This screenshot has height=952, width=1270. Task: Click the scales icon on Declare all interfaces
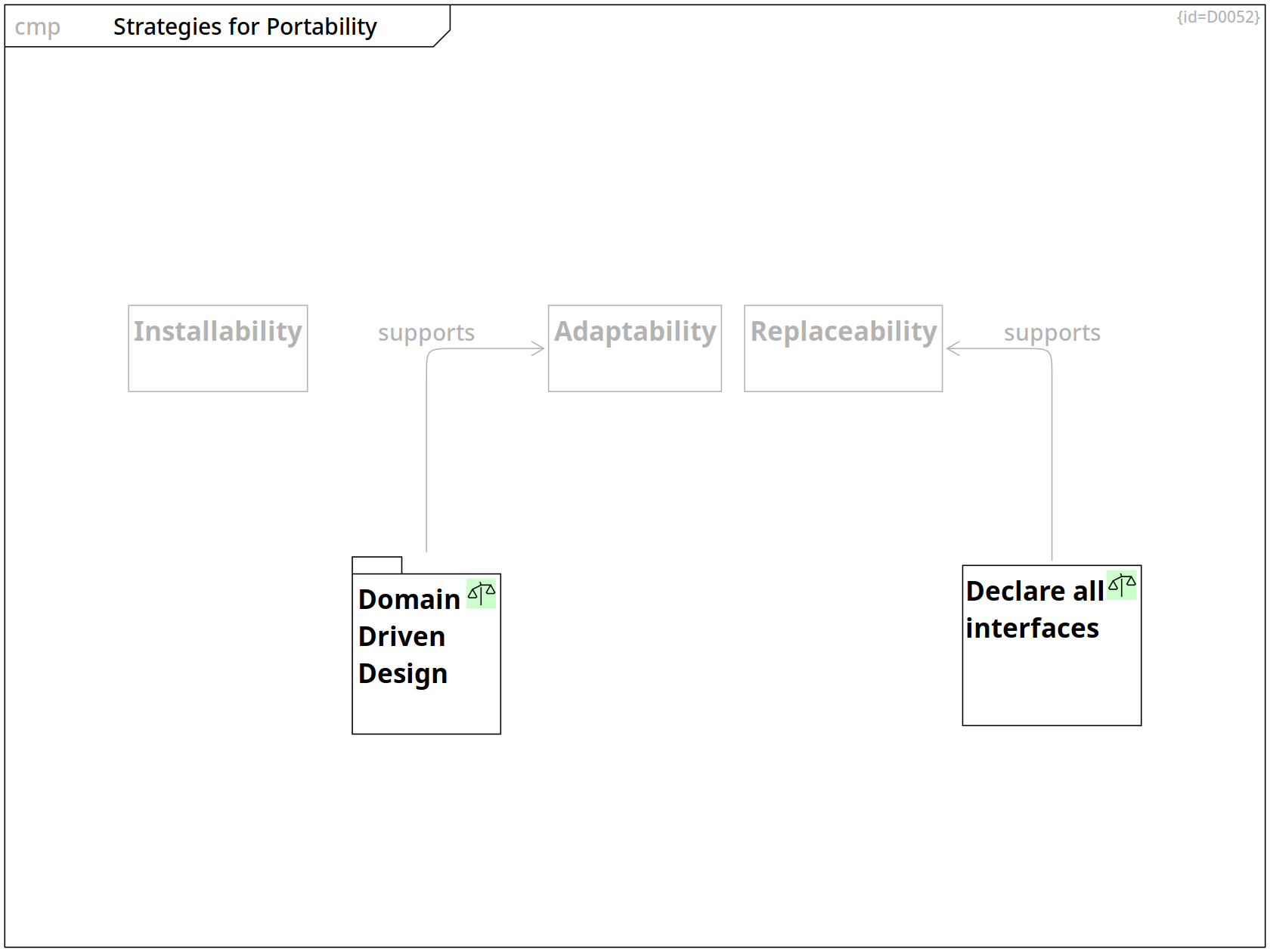click(1122, 585)
